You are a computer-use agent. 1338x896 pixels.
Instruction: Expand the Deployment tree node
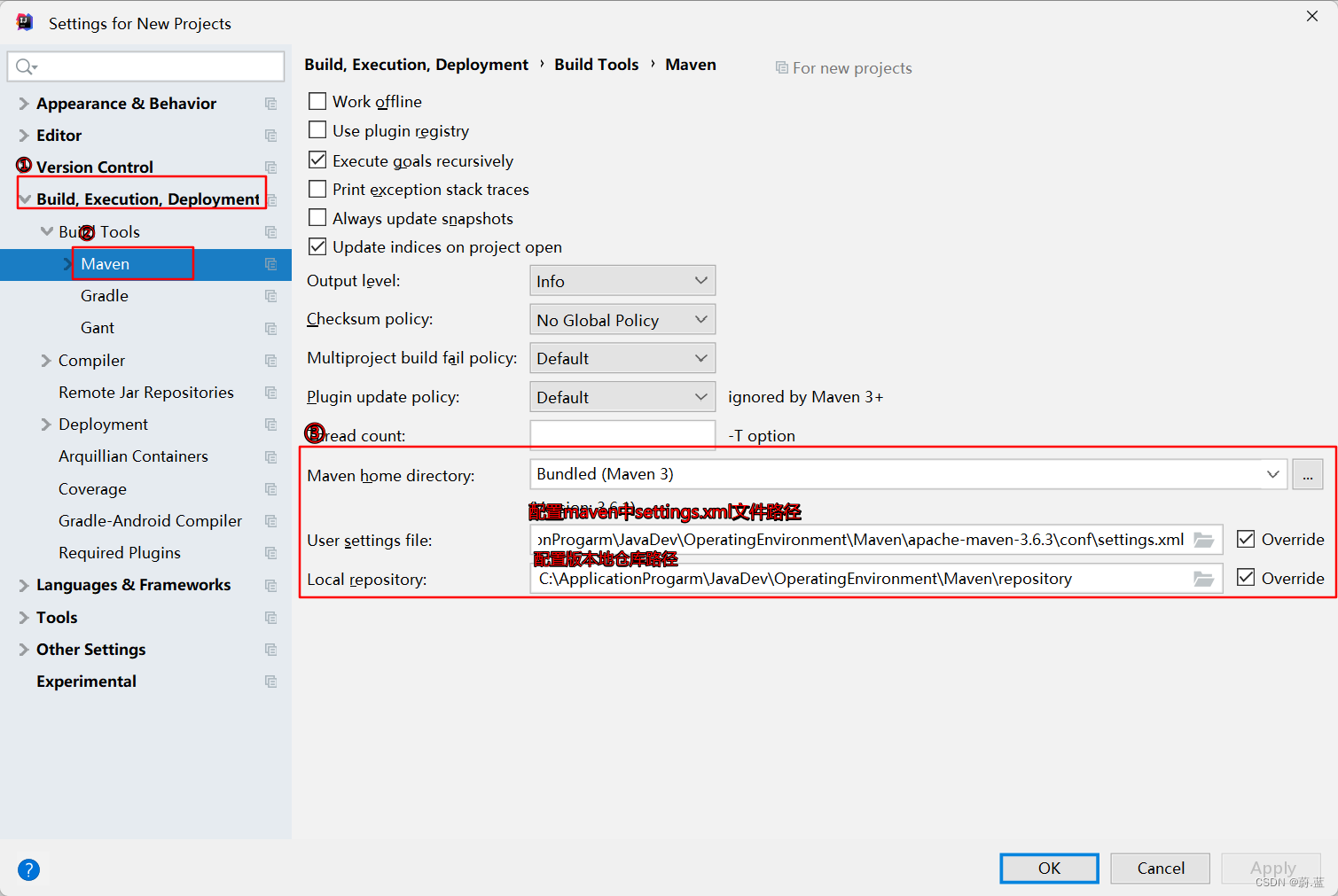(x=46, y=425)
